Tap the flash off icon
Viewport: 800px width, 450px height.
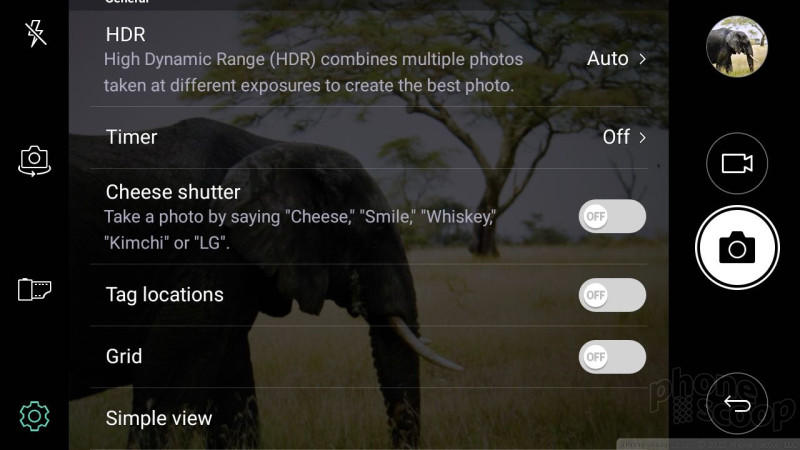pyautogui.click(x=35, y=33)
